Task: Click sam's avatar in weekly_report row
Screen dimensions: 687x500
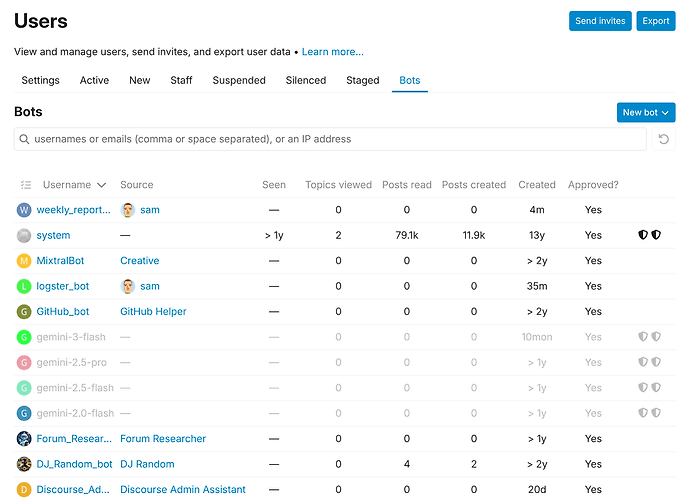Action: [x=127, y=210]
